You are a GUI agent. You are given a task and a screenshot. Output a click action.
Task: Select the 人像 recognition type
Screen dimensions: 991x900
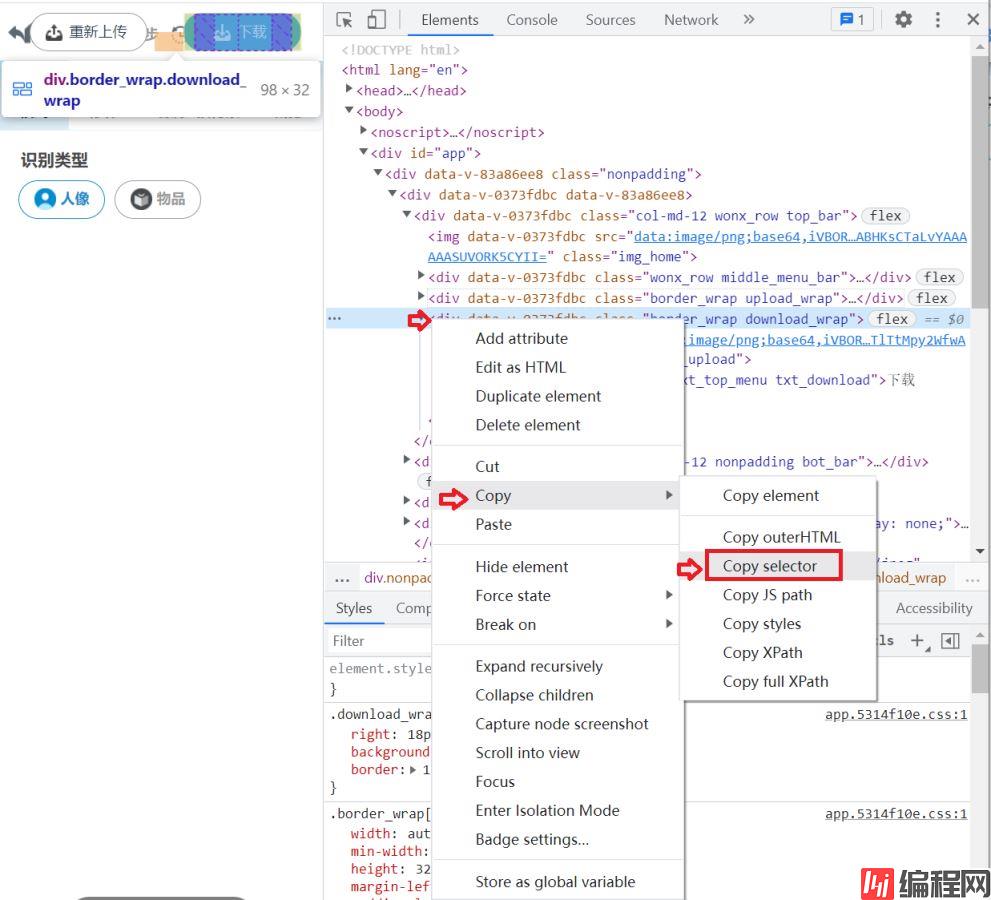62,199
